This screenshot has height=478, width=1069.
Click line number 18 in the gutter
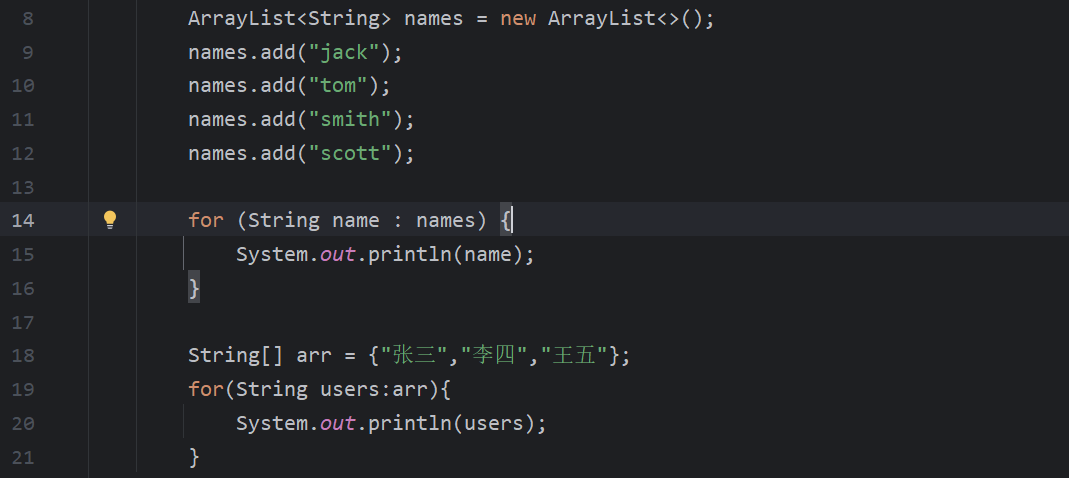pyautogui.click(x=22, y=356)
